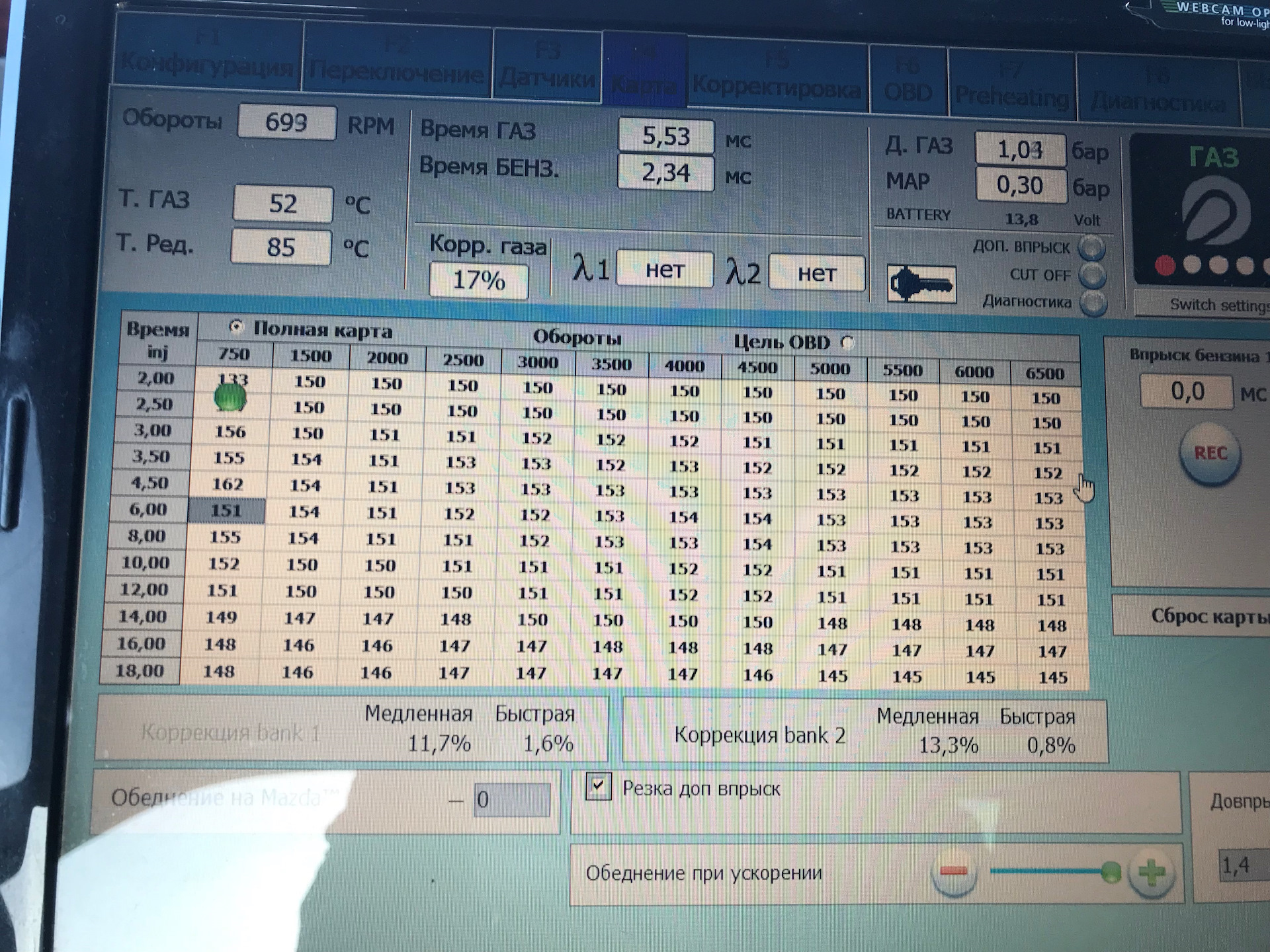
Task: Click the Обеднение на Mazda value field
Action: (x=511, y=800)
